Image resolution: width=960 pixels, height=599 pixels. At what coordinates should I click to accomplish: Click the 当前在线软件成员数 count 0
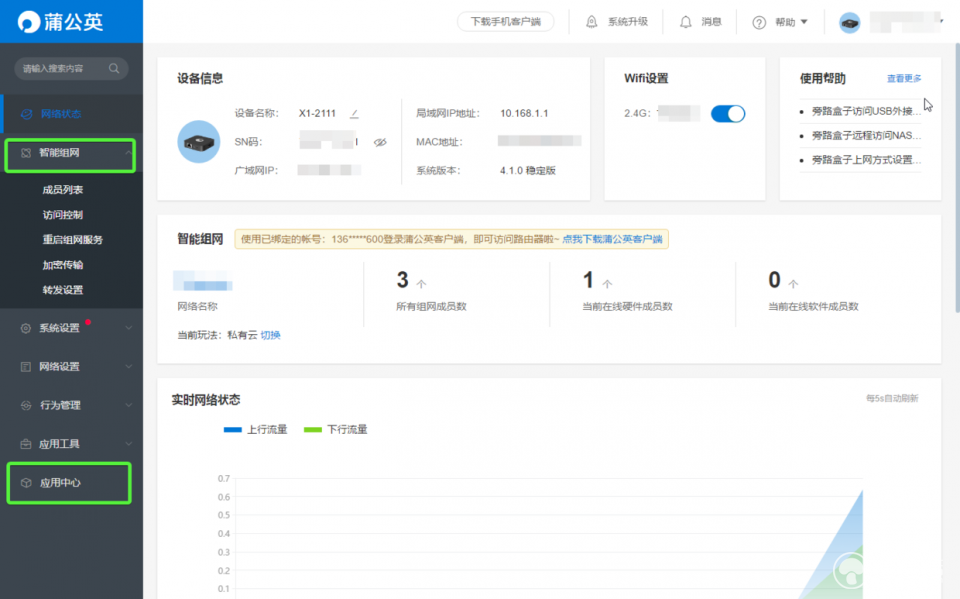point(774,281)
